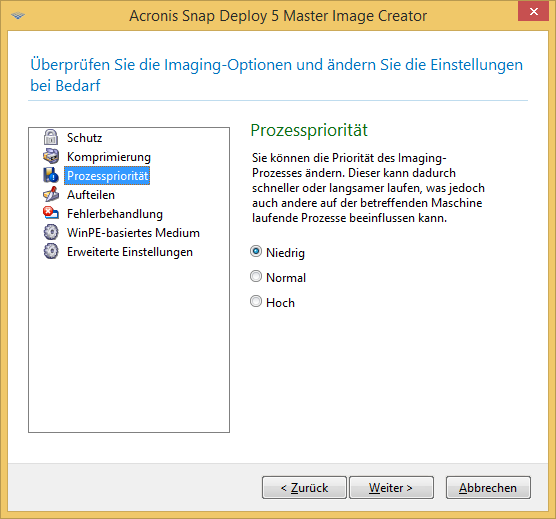Click the Schutz padlock icon

tap(51, 137)
